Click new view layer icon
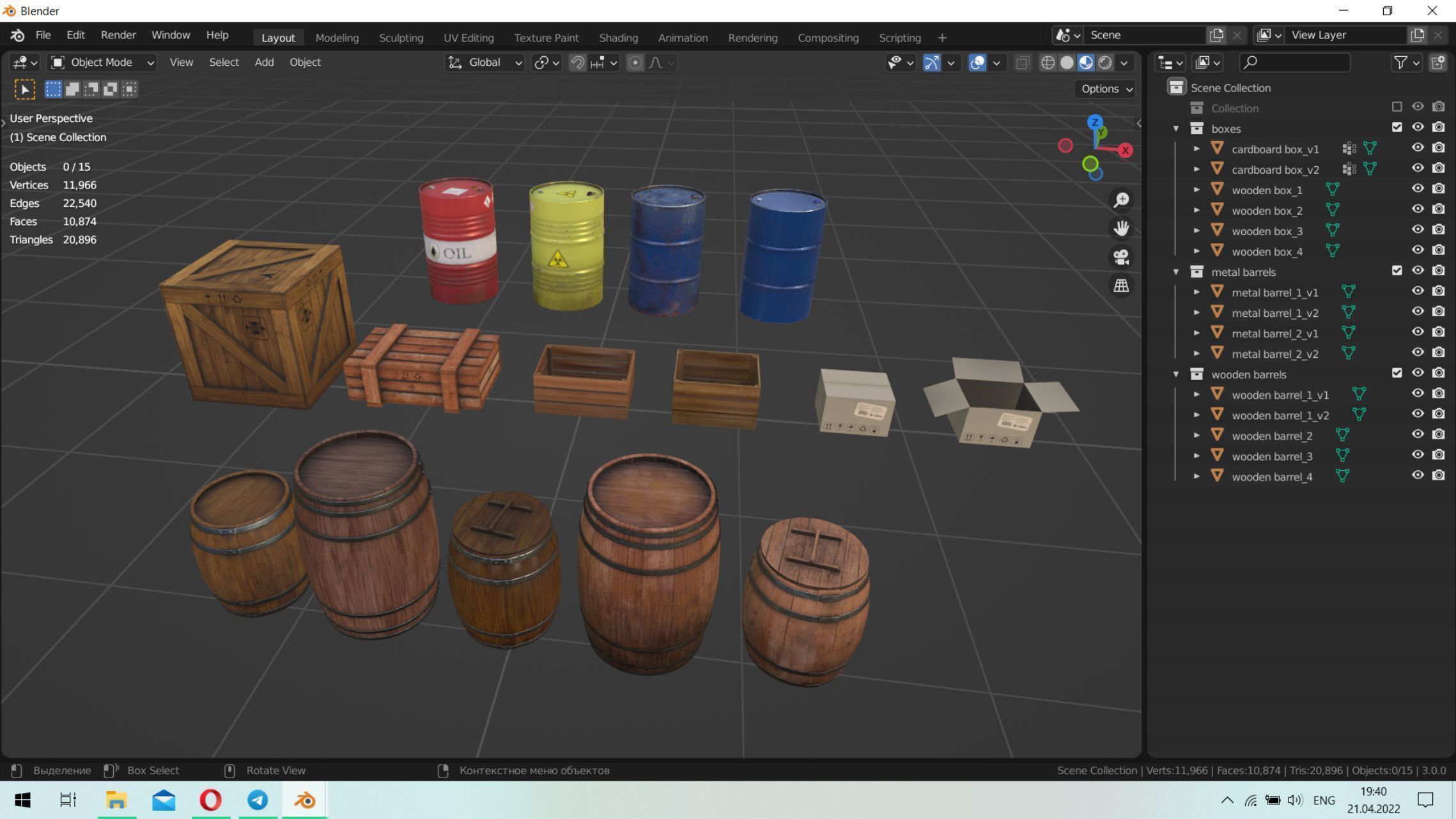The image size is (1456, 819). coord(1417,35)
